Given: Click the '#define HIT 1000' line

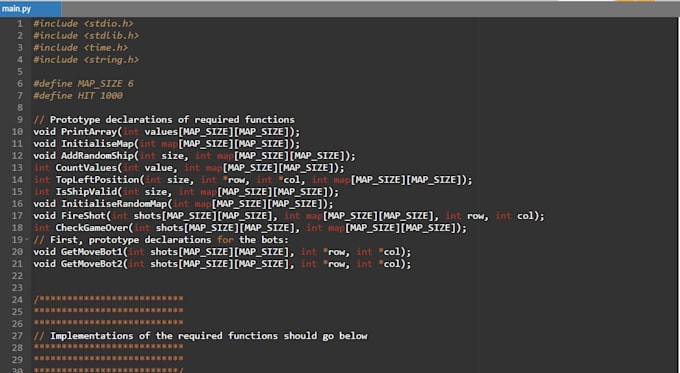Looking at the screenshot, I should pyautogui.click(x=78, y=96).
